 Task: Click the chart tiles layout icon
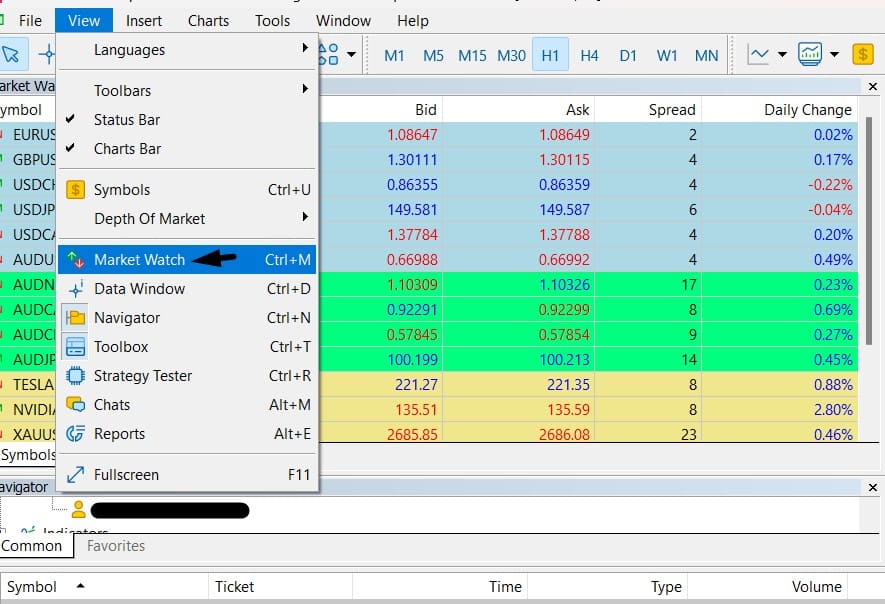pos(329,55)
